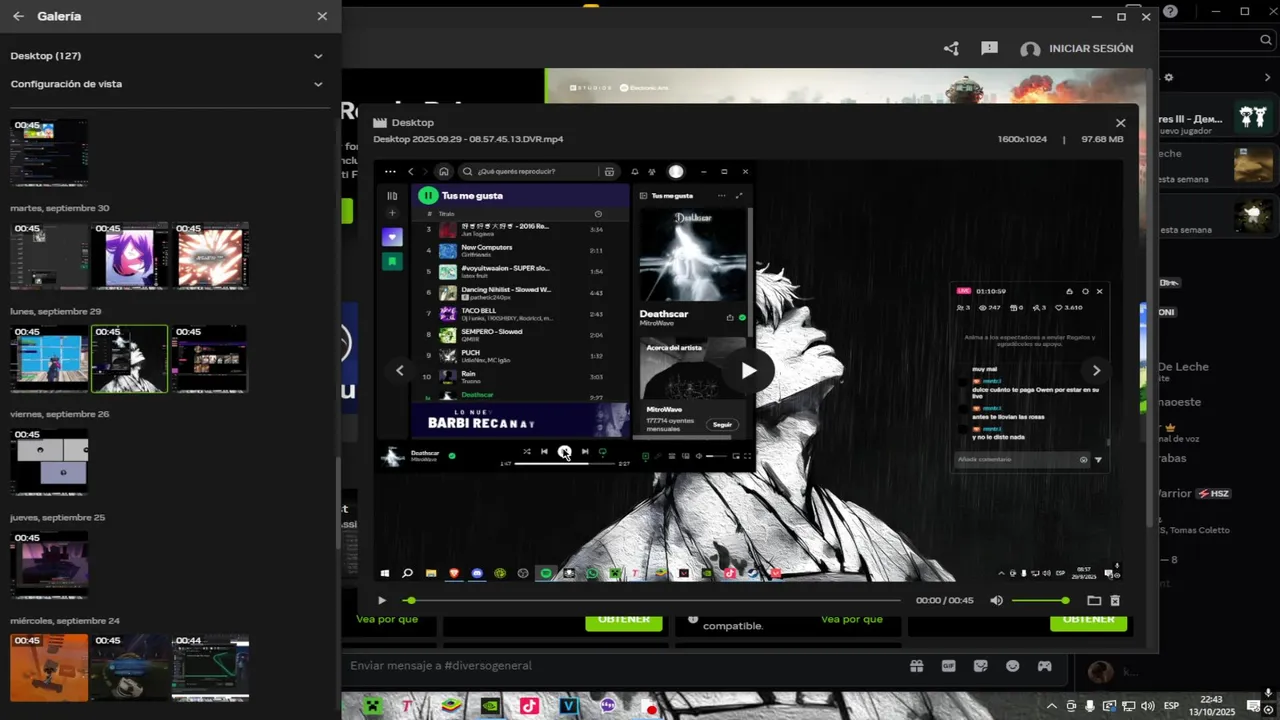Click the Discord search magnifier icon

(x=1264, y=40)
